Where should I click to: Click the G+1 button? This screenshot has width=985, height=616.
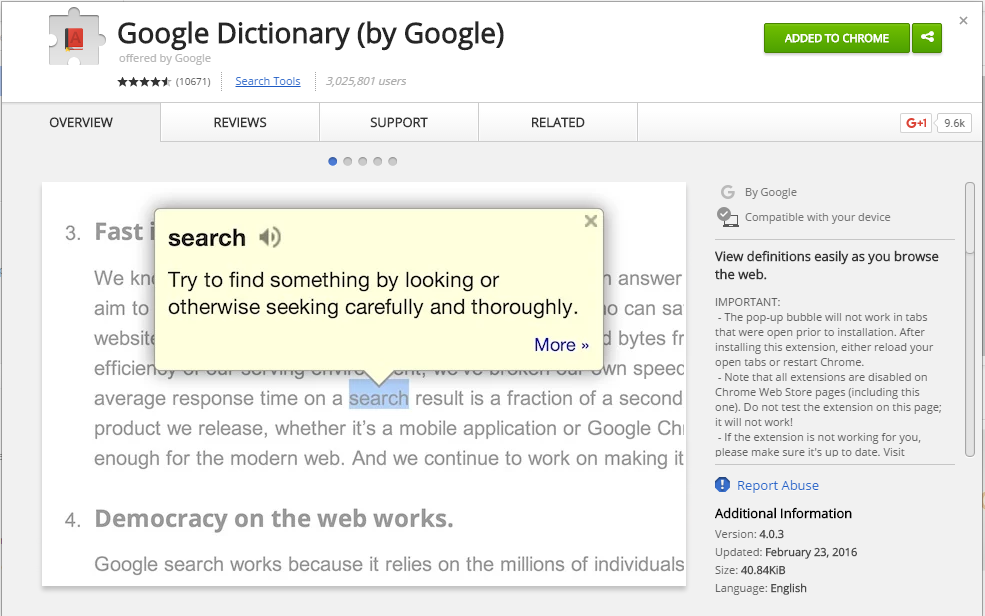pyautogui.click(x=916, y=123)
